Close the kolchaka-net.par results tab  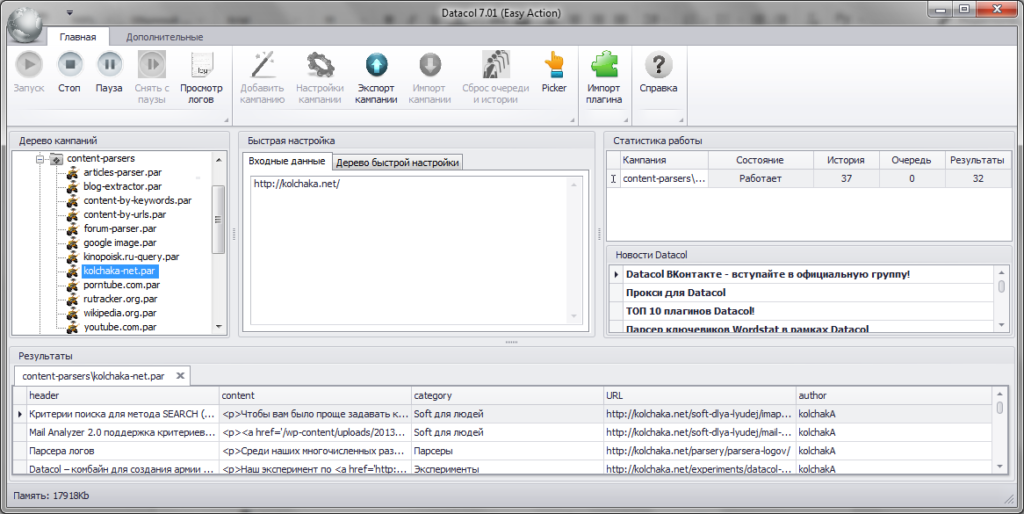(180, 376)
